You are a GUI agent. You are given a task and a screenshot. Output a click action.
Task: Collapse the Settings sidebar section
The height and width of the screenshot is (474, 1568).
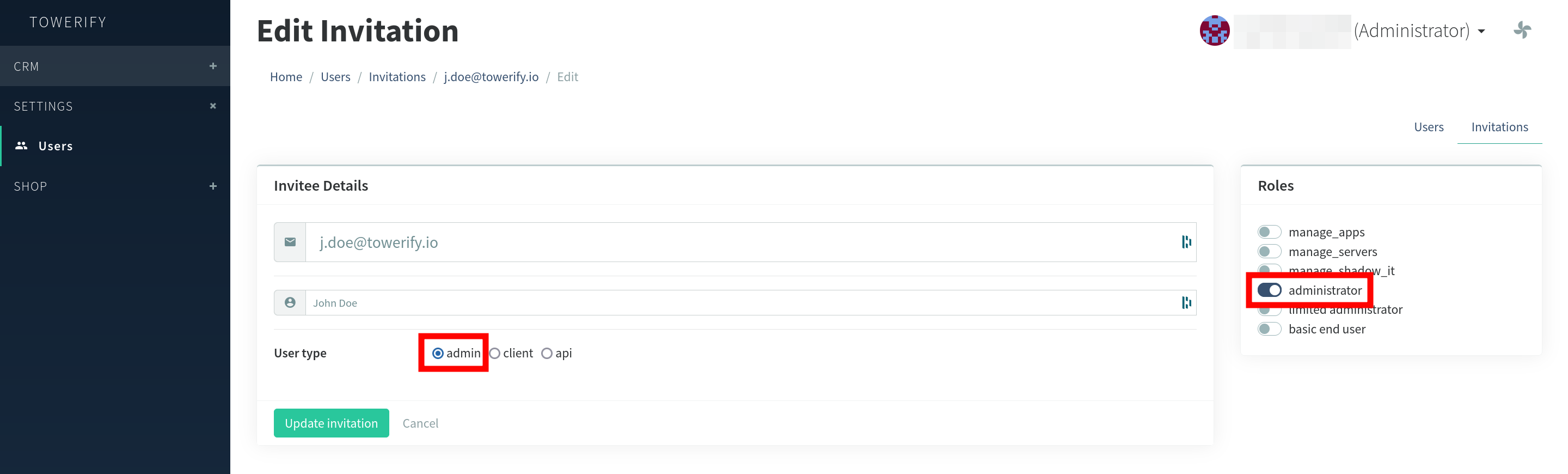point(212,106)
